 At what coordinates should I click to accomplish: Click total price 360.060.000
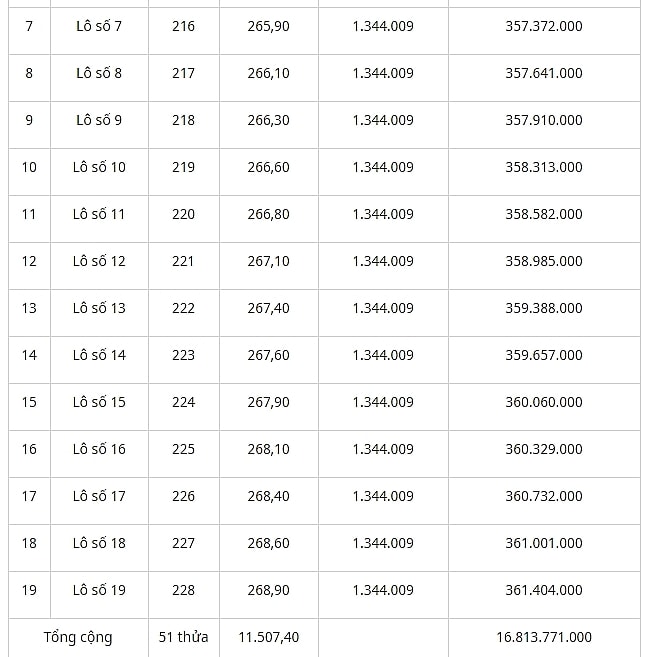544,402
